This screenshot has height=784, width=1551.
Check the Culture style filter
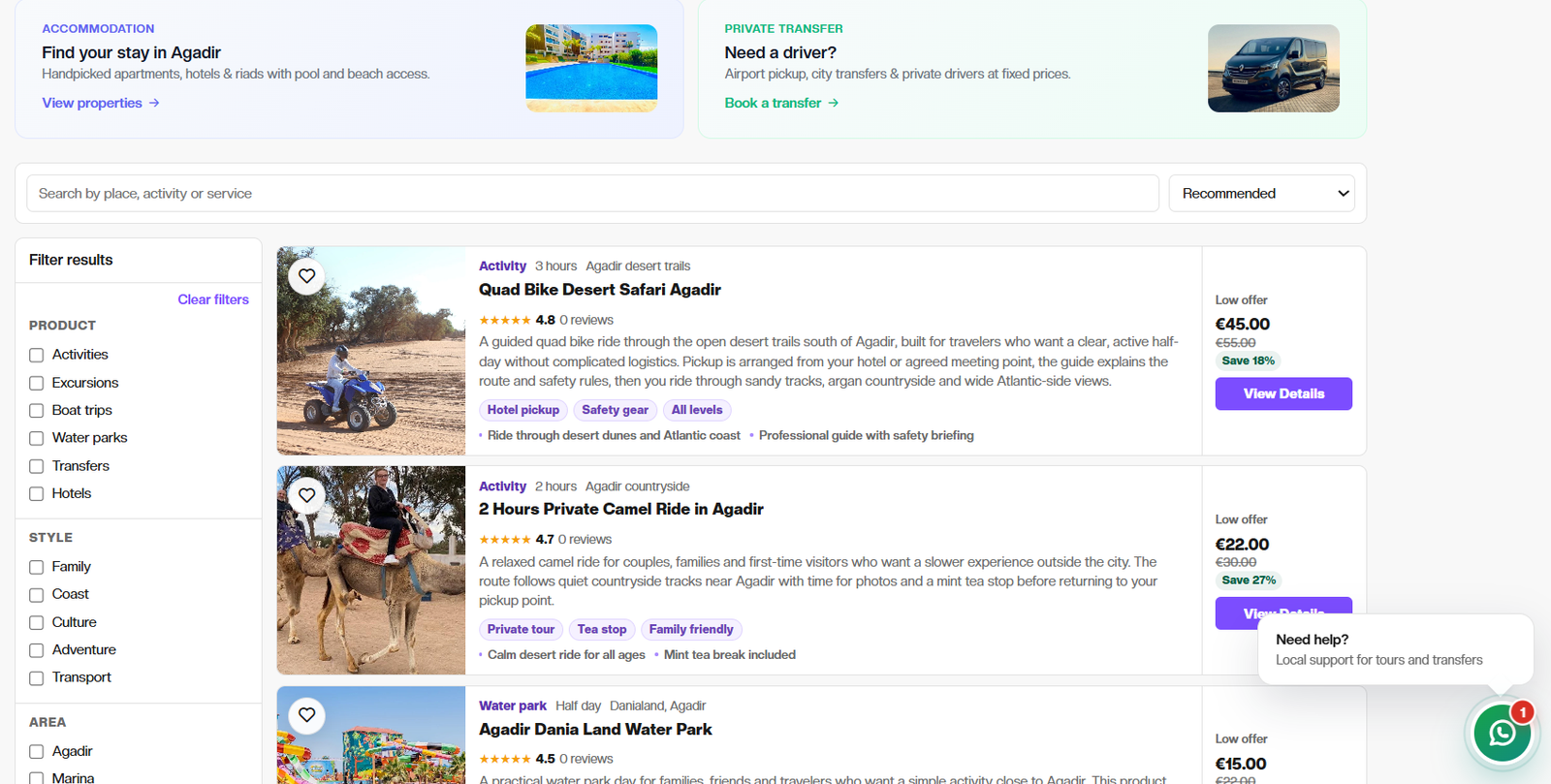(37, 622)
